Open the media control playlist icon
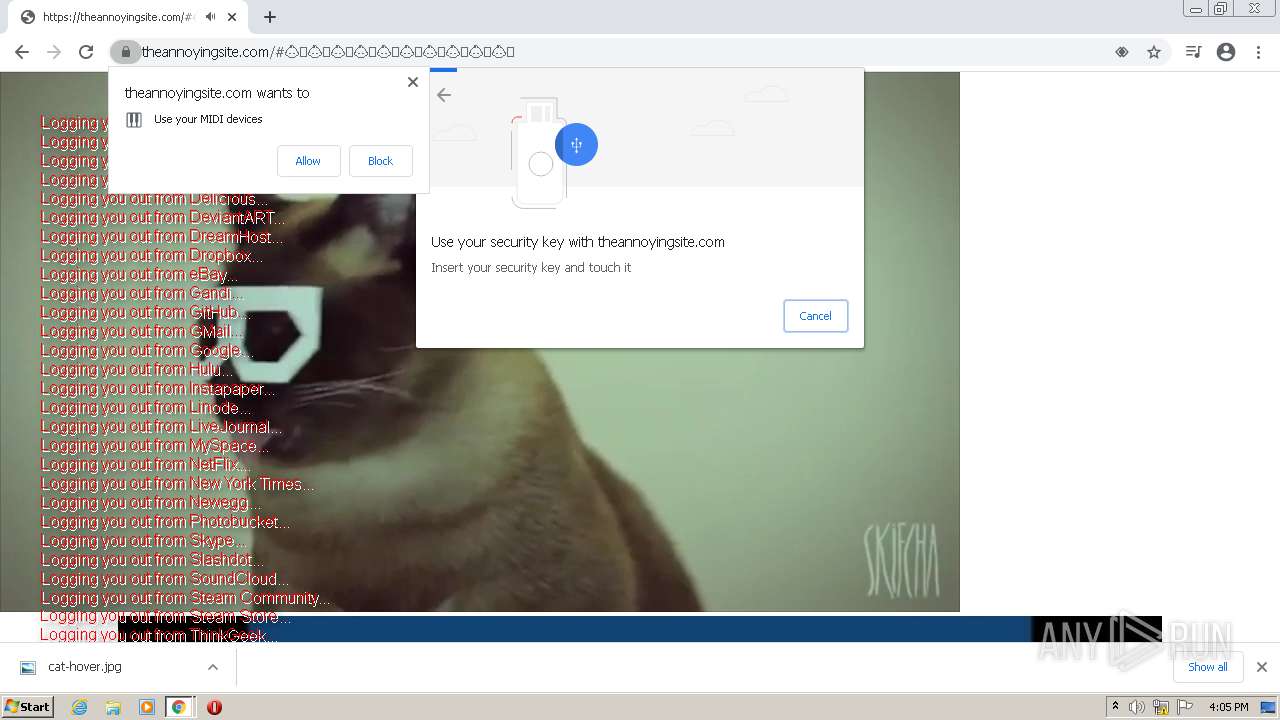The image size is (1280, 720). tap(1193, 52)
